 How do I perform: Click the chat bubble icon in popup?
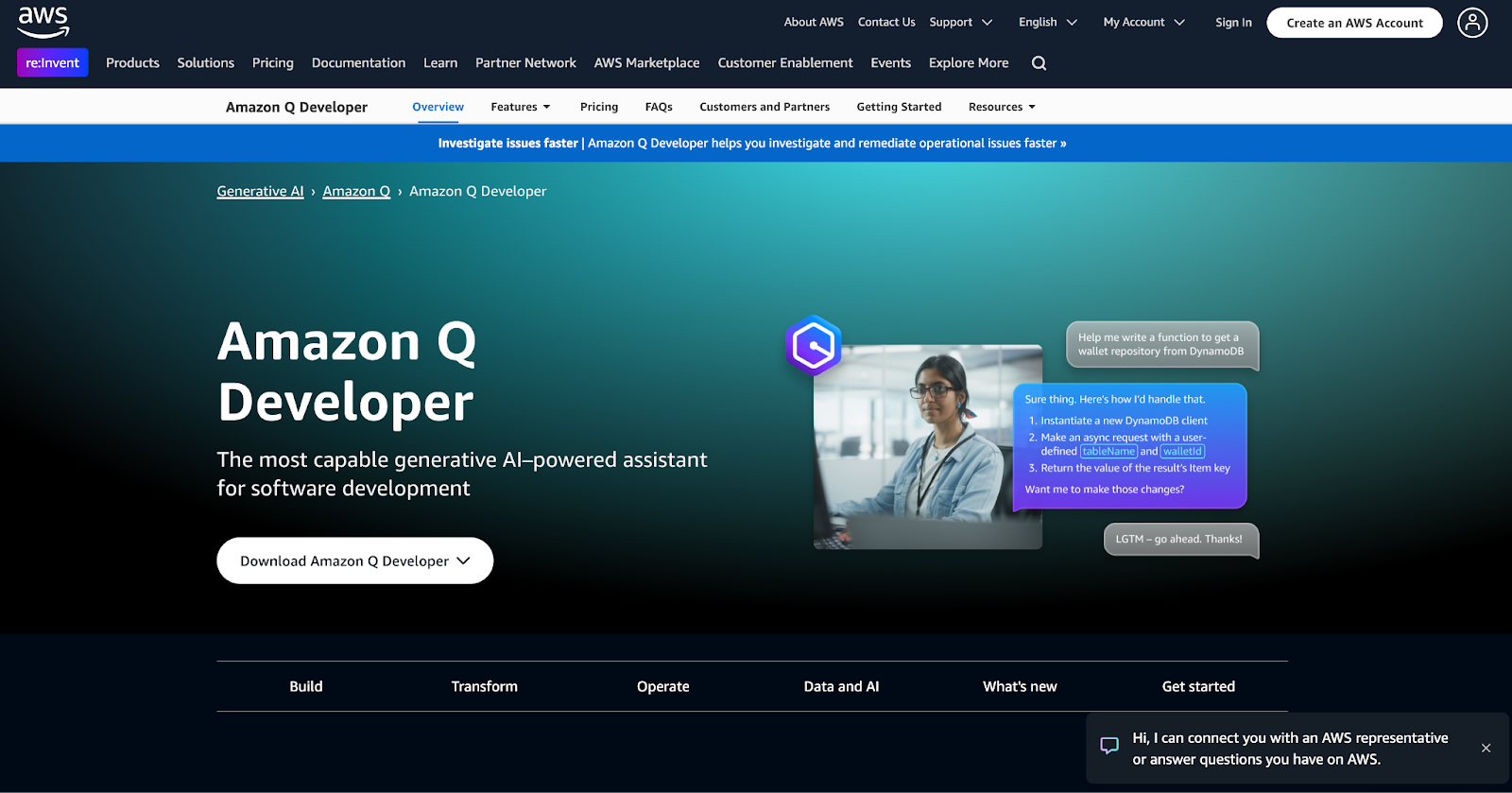1109,746
